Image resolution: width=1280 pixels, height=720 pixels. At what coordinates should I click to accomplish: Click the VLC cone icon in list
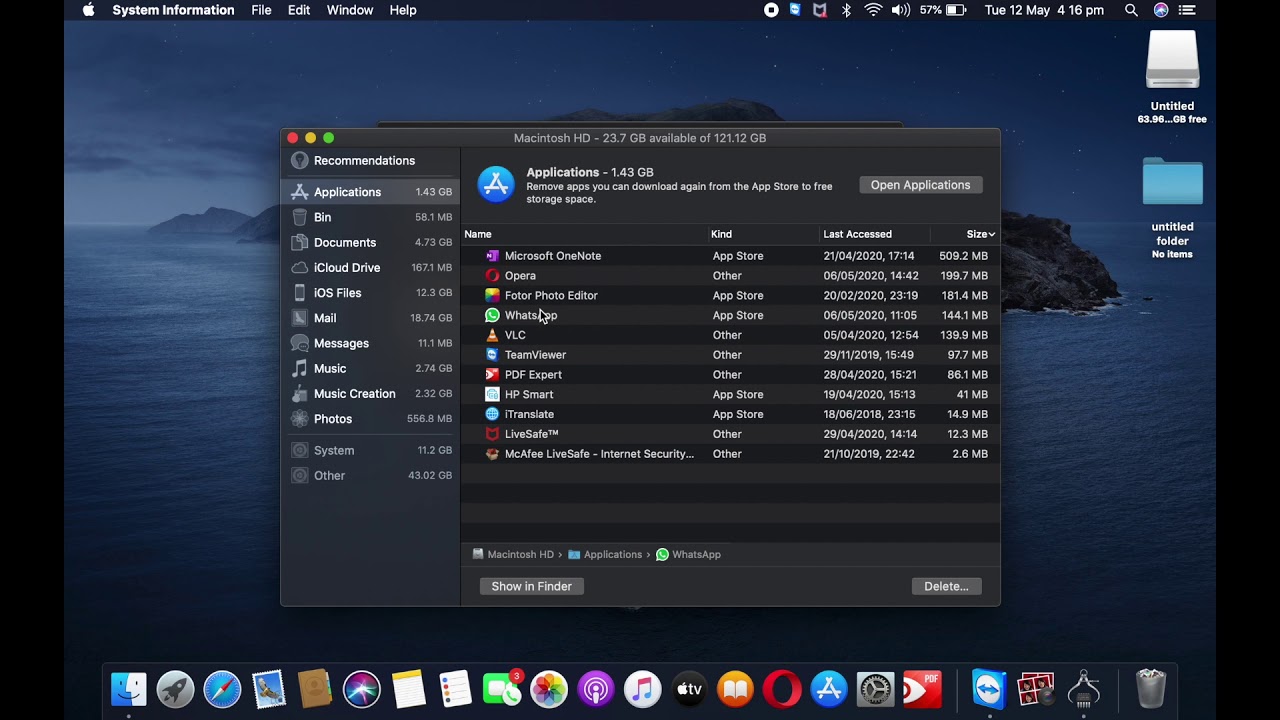click(x=492, y=335)
